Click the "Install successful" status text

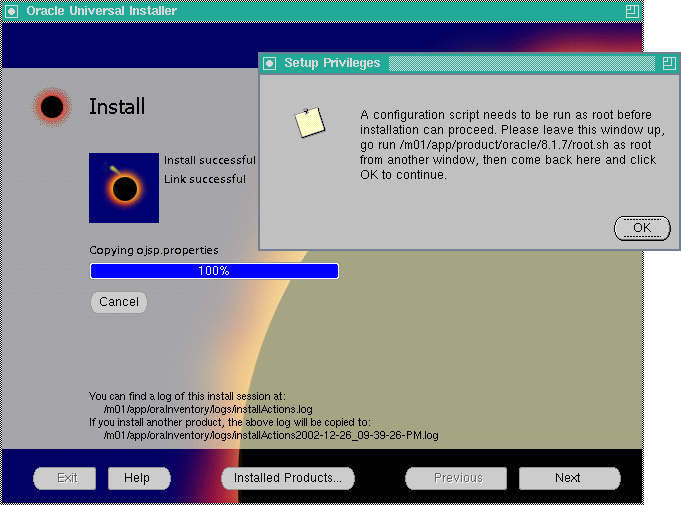(209, 160)
